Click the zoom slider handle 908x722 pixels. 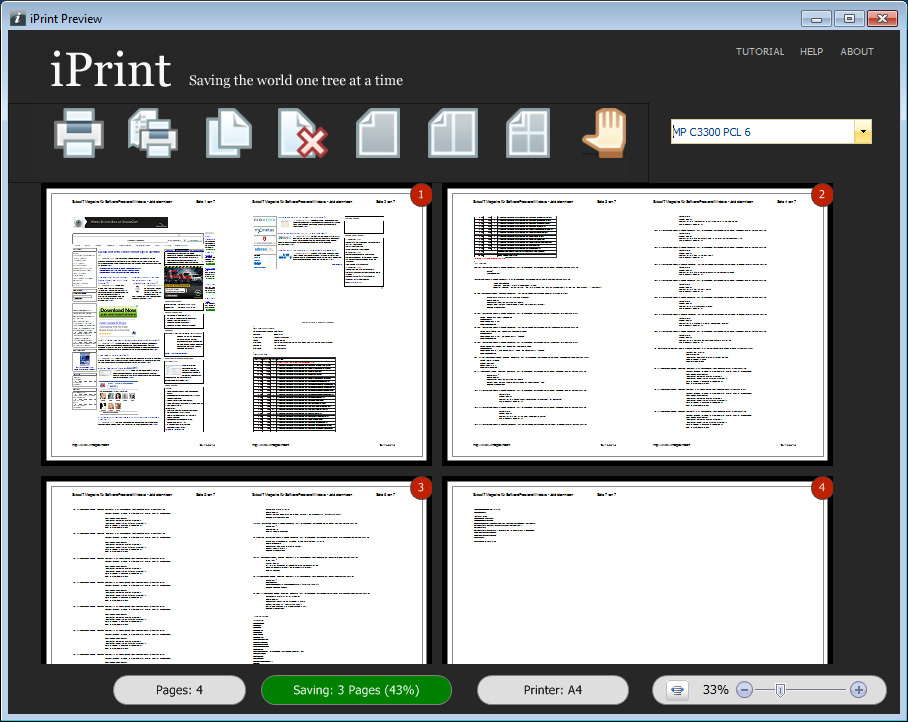[x=780, y=690]
